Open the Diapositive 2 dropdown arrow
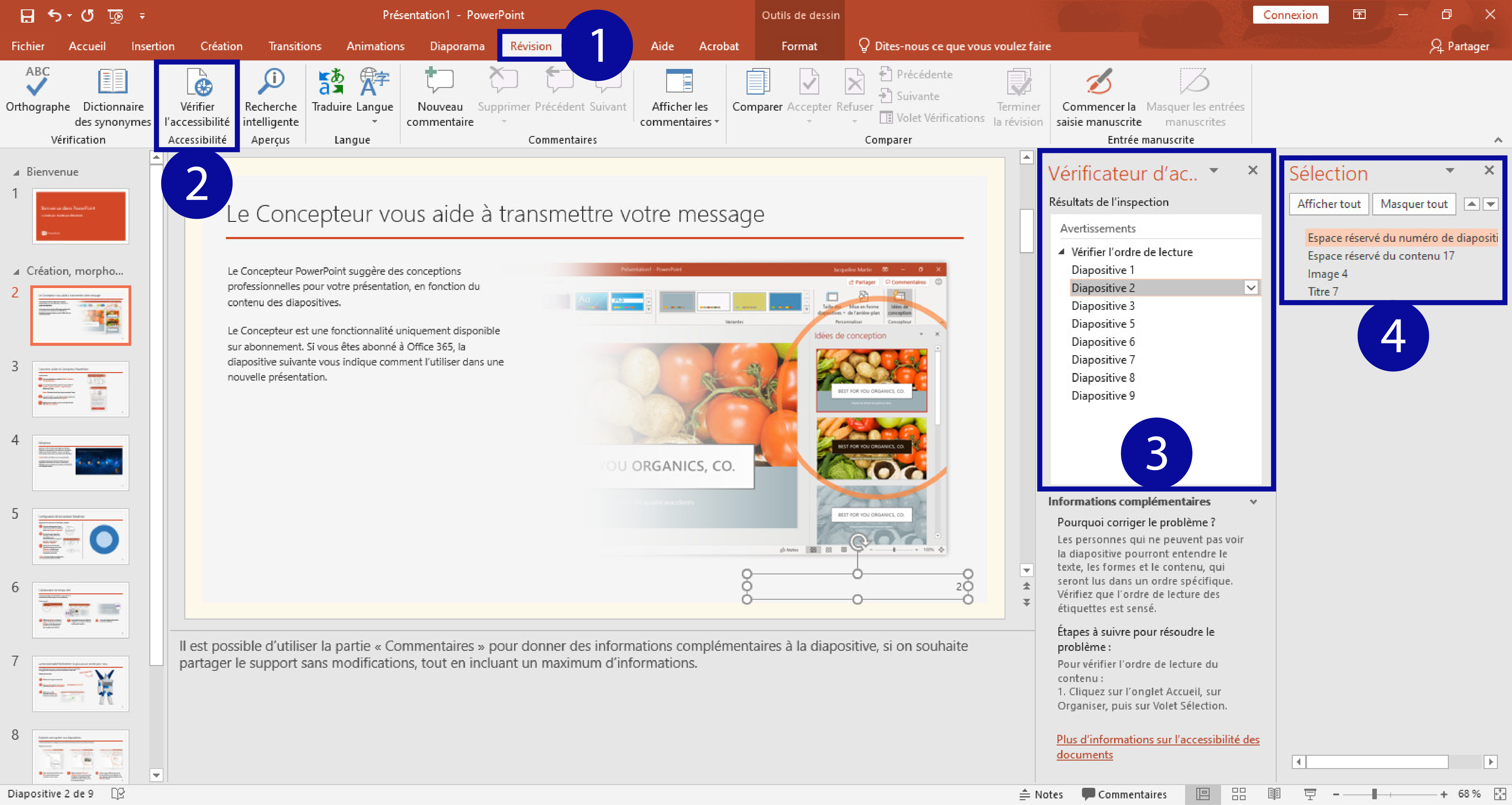 (1251, 287)
